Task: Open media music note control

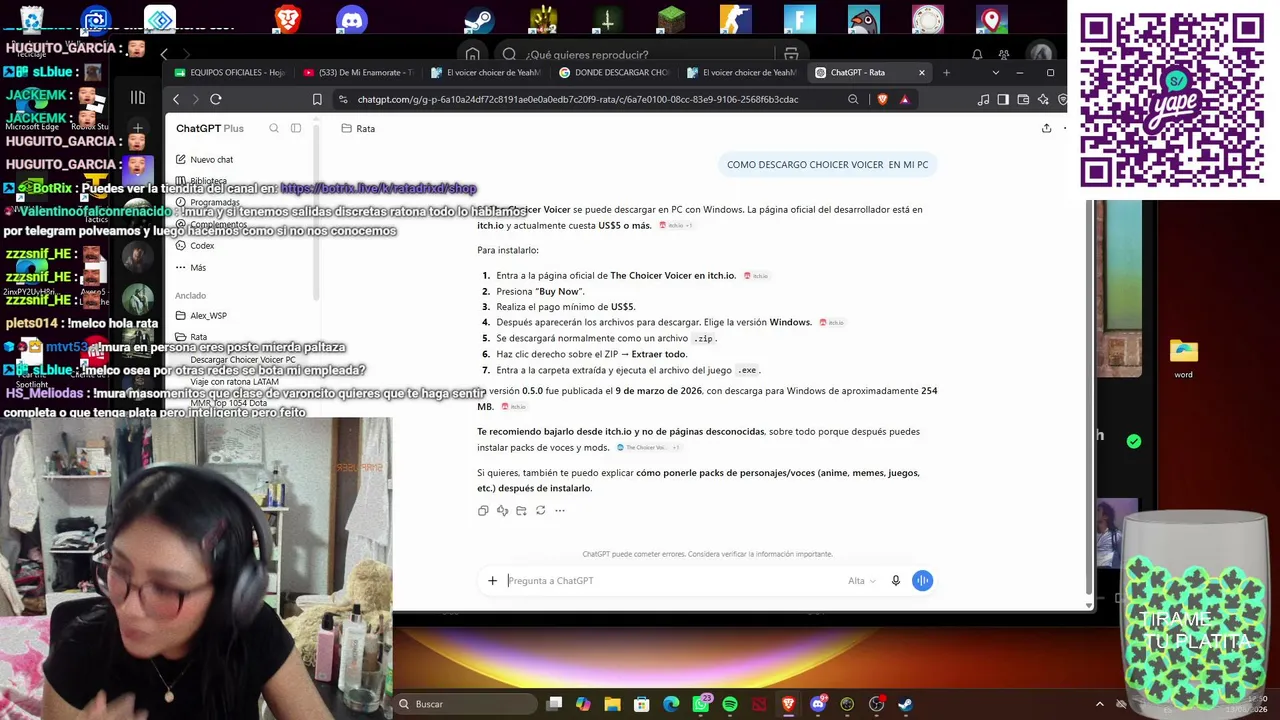Action: pyautogui.click(x=983, y=99)
